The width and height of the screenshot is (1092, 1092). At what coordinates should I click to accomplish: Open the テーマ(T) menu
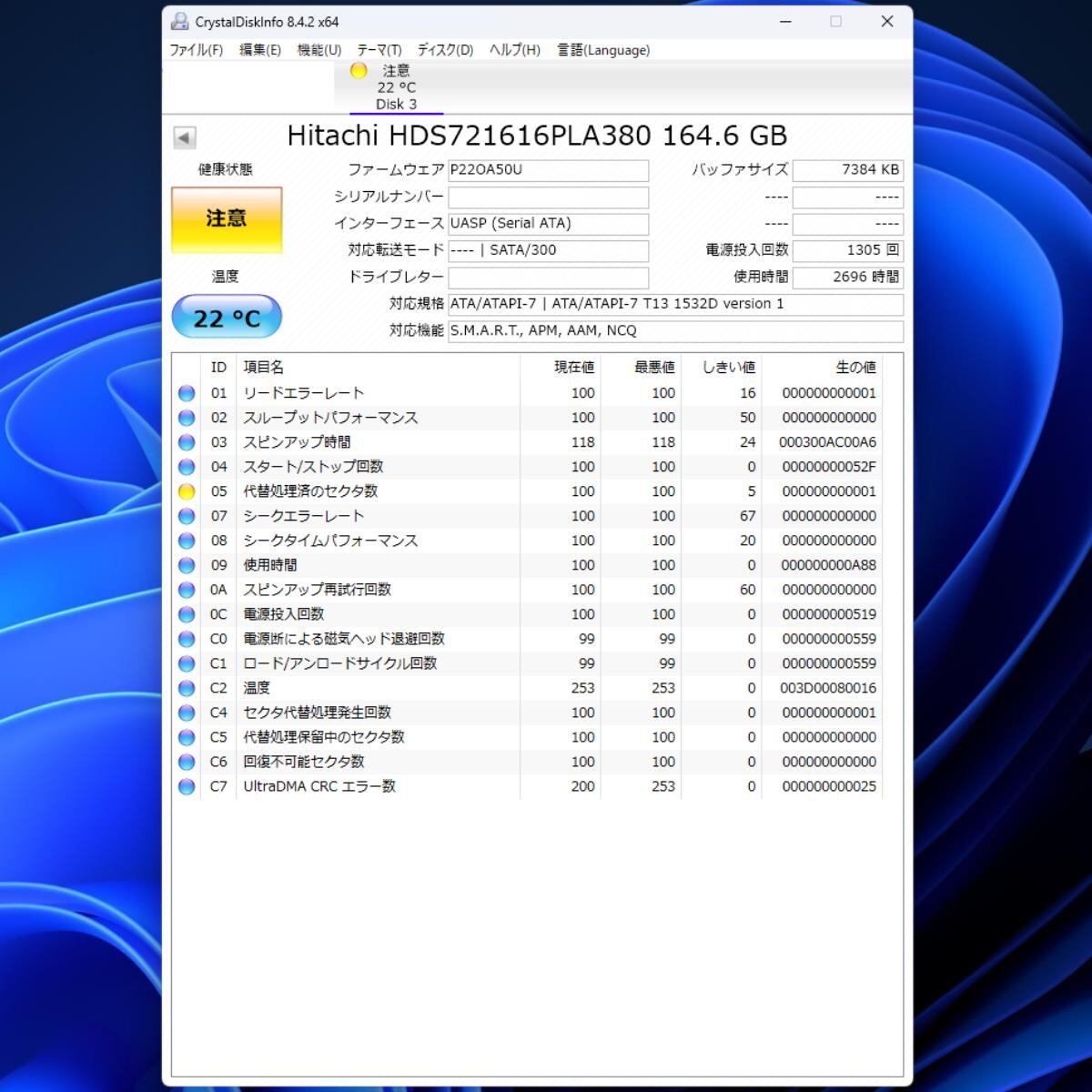tap(379, 50)
